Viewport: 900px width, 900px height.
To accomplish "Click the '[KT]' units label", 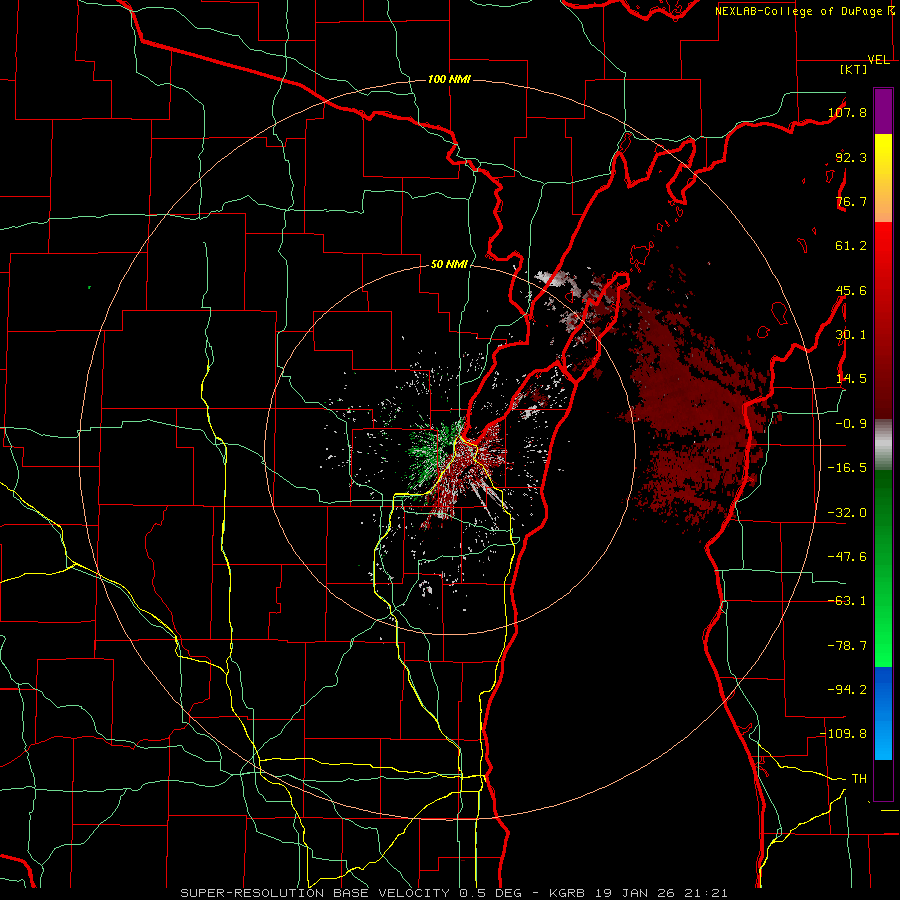I will pyautogui.click(x=854, y=69).
